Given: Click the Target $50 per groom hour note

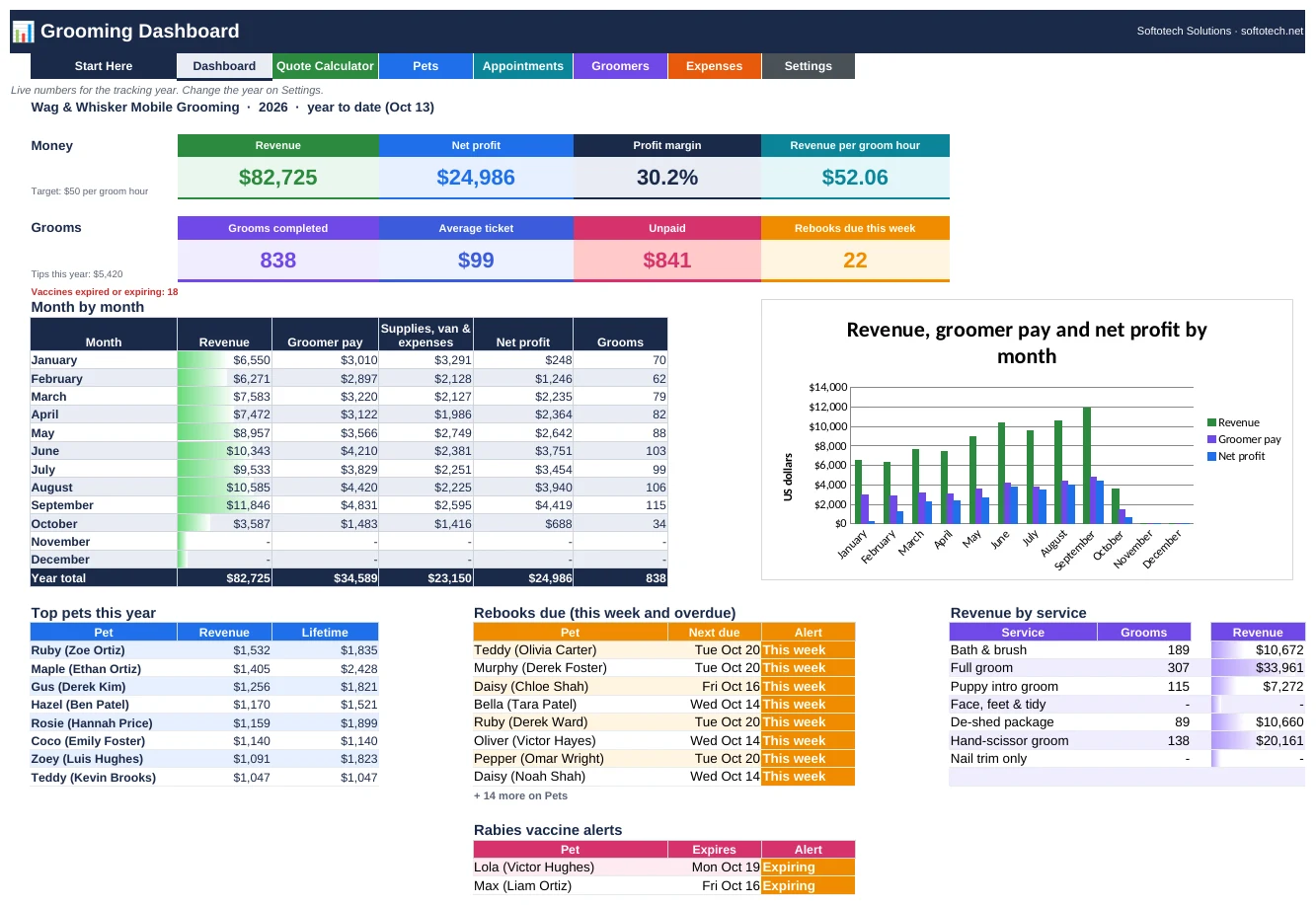Looking at the screenshot, I should click(90, 191).
